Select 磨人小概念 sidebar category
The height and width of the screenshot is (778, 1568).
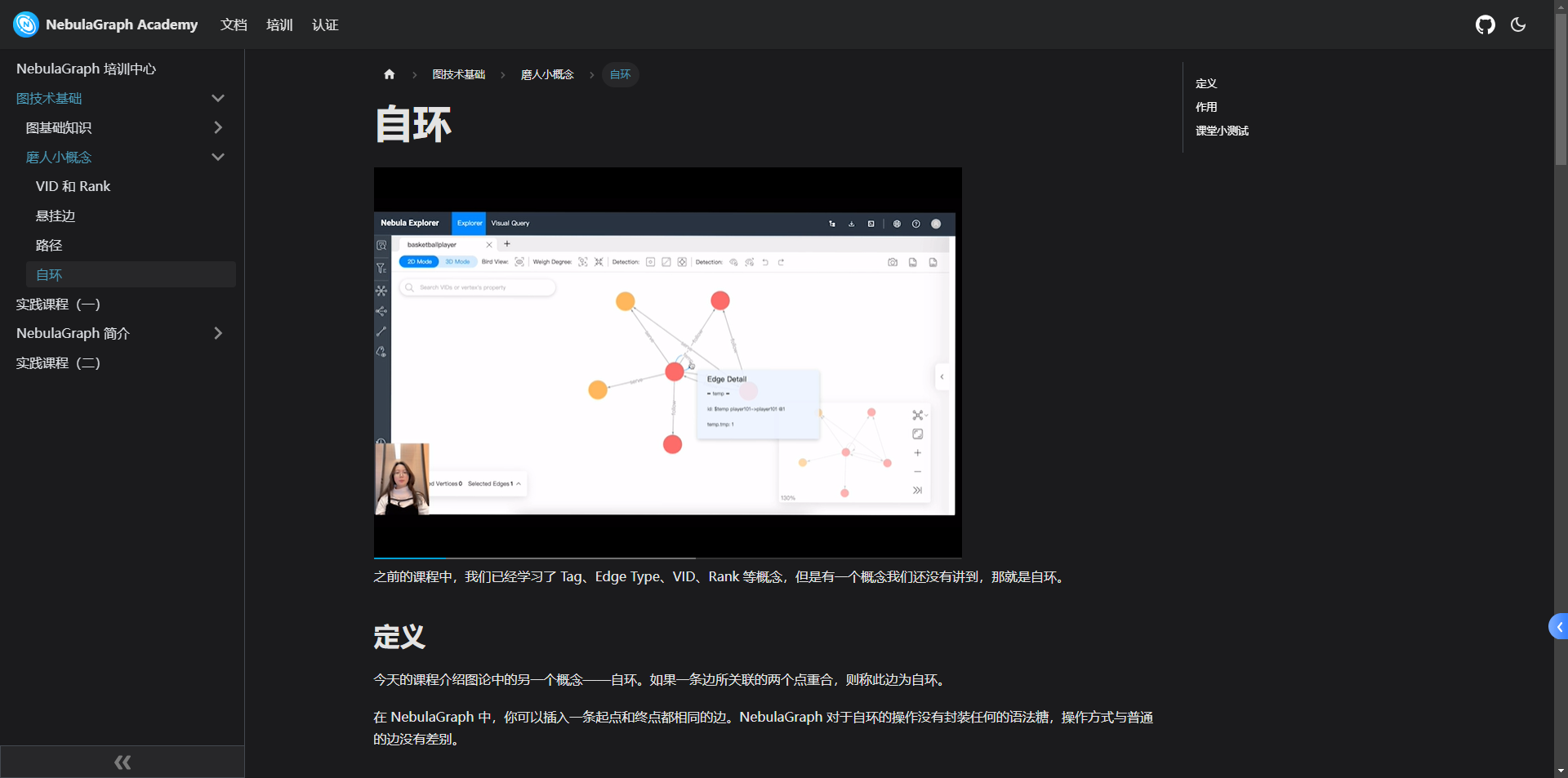pos(59,157)
